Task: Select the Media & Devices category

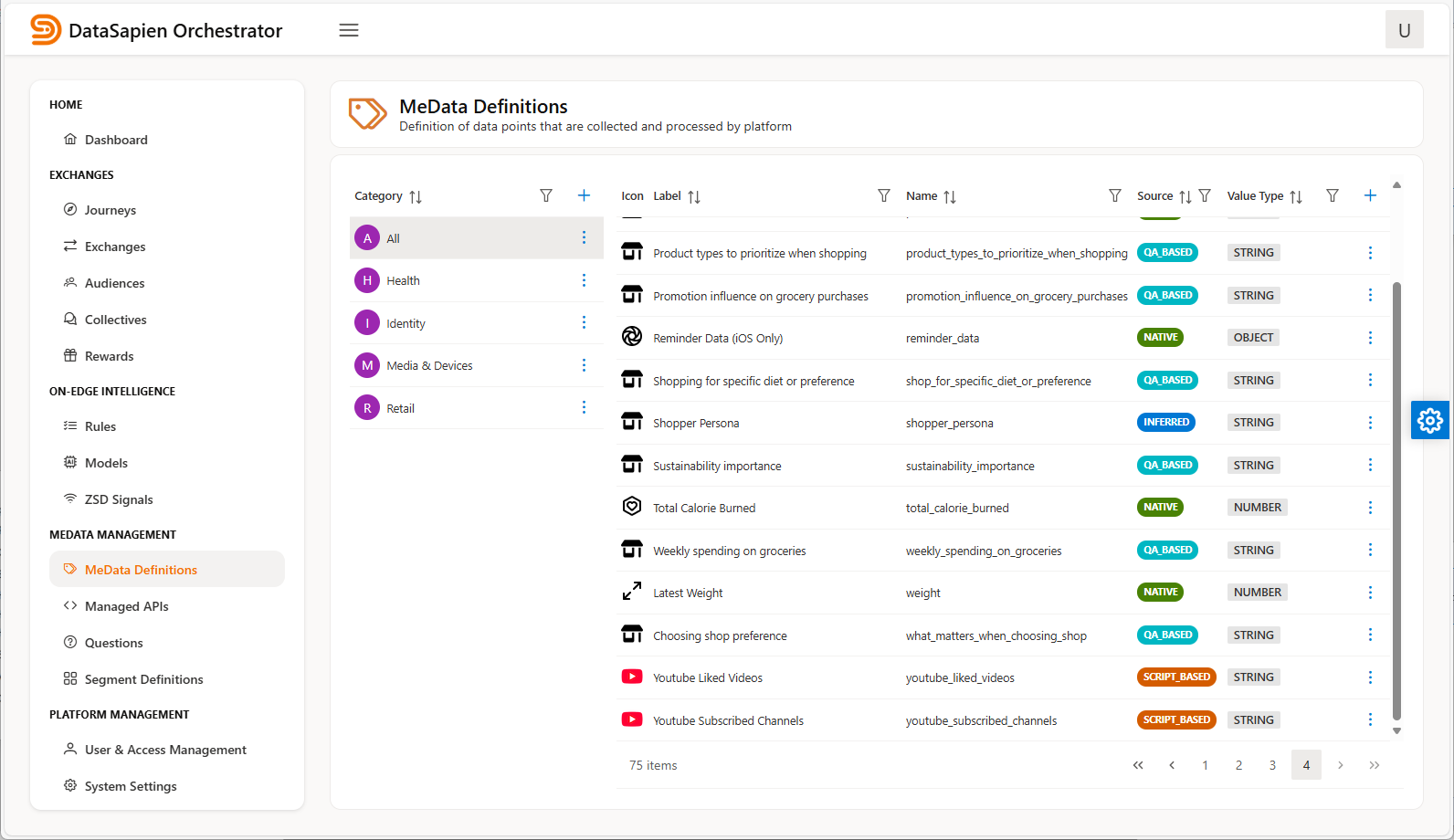Action: pos(476,365)
